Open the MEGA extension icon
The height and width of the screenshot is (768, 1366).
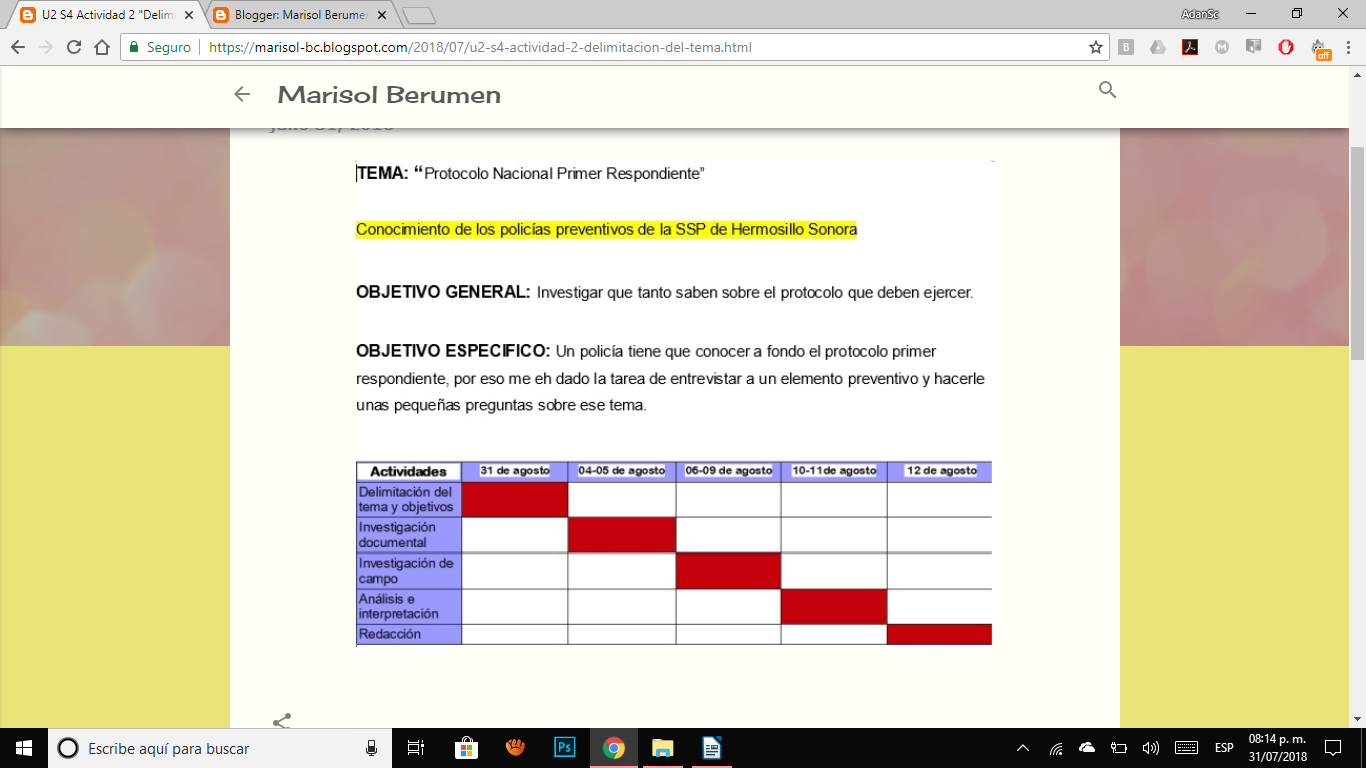1222,46
